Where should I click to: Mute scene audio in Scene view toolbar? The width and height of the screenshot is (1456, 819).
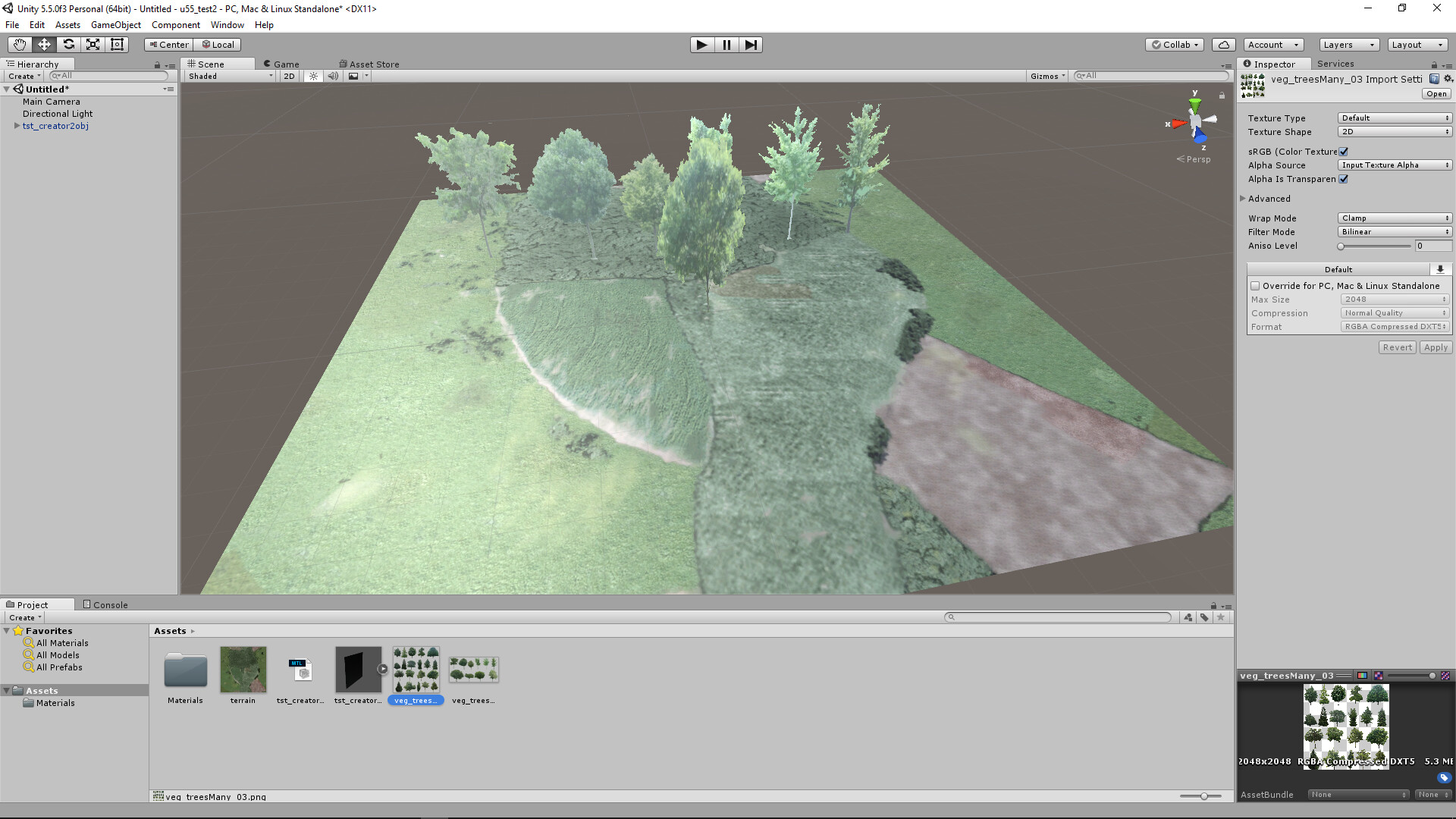pos(334,76)
